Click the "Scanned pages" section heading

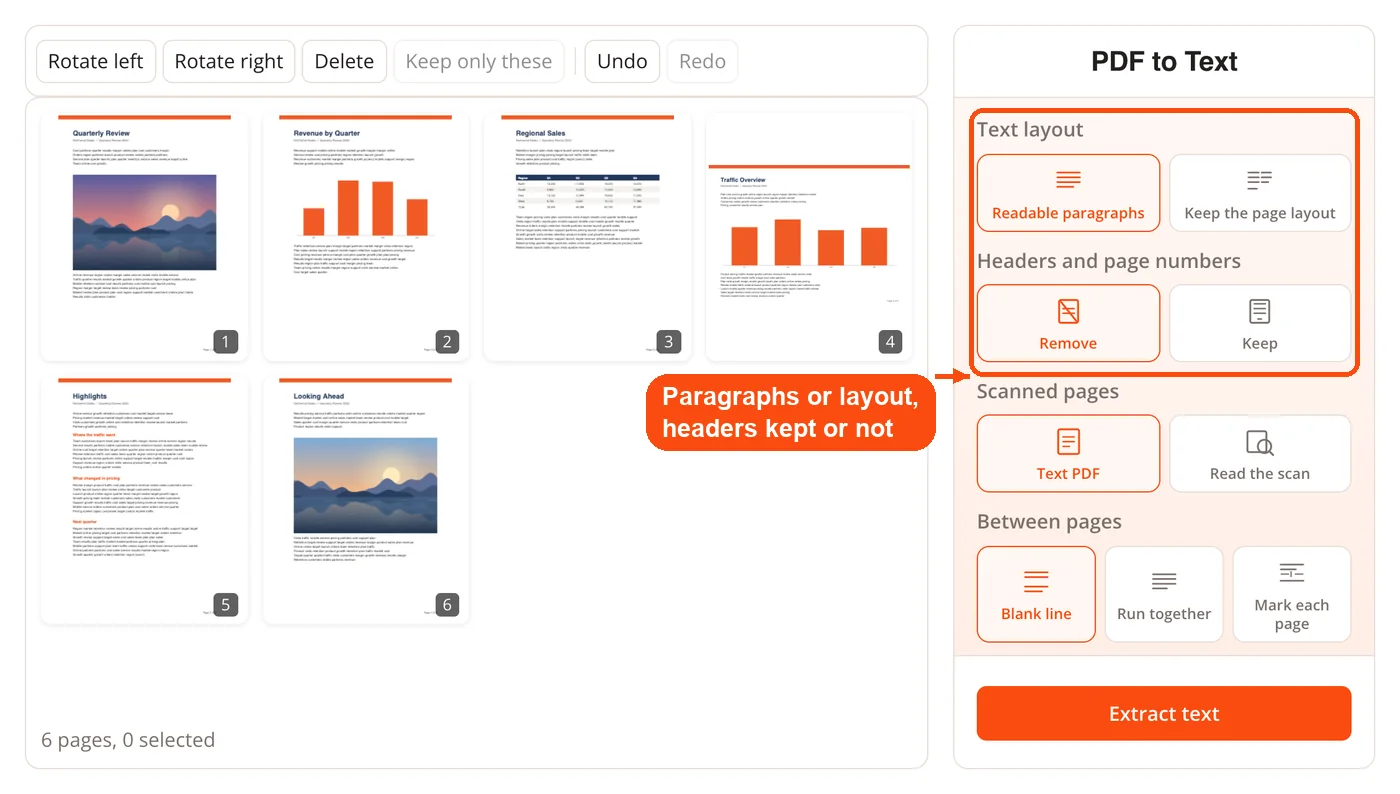point(1048,391)
